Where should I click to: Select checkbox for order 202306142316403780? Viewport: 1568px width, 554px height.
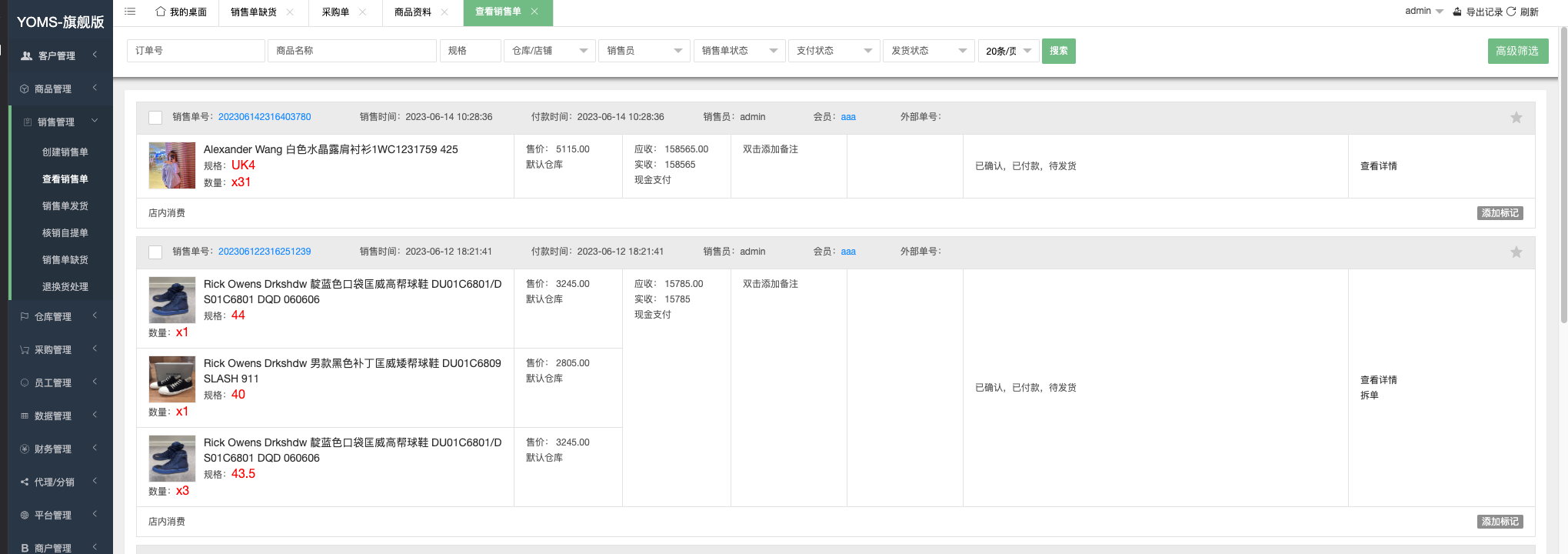(x=155, y=118)
